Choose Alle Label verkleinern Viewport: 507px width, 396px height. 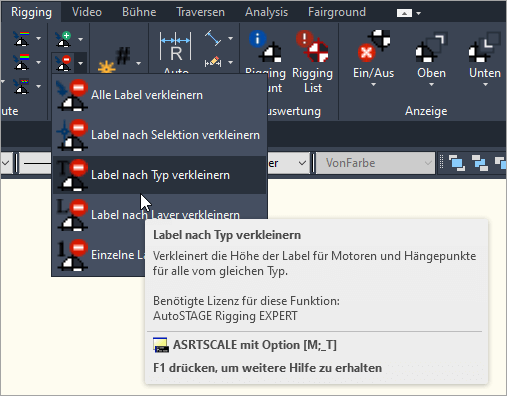pos(160,95)
